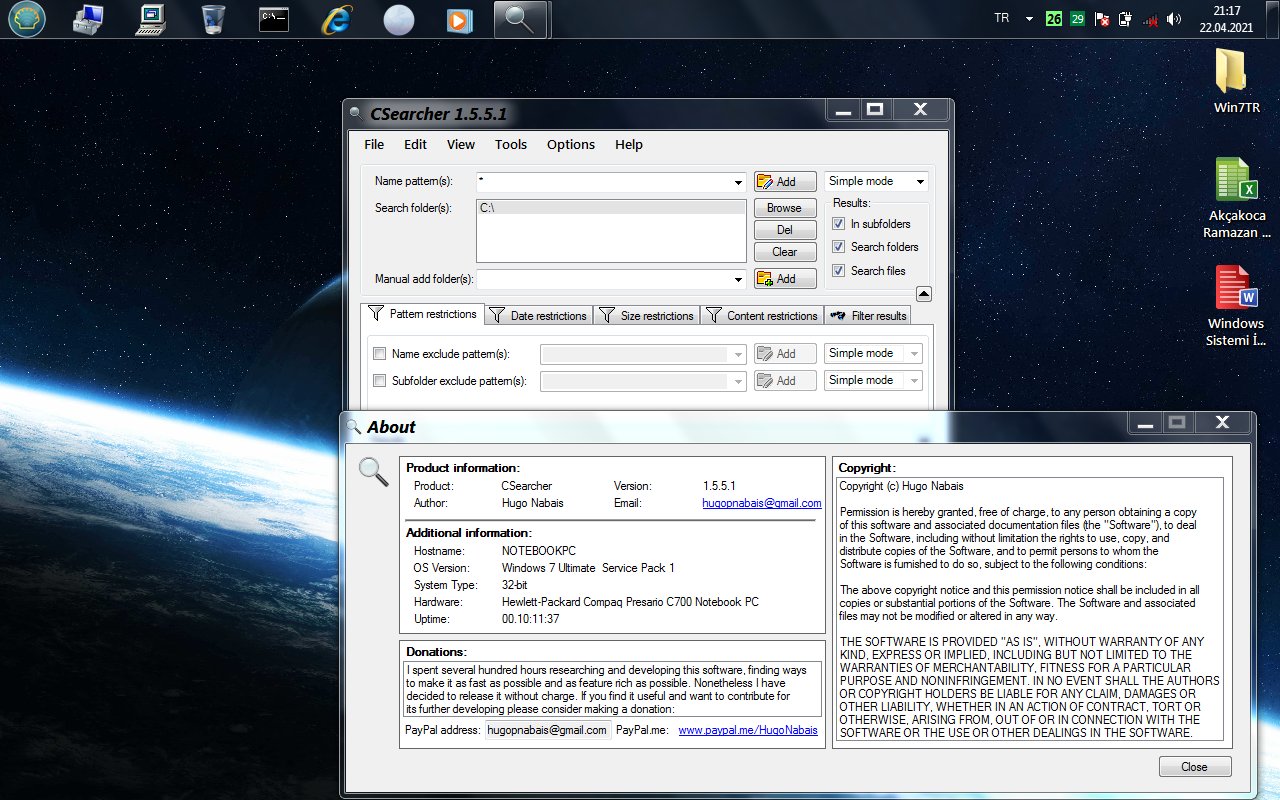
Task: Enable the Subfolder exclude pattern(s) checkbox
Action: [379, 381]
